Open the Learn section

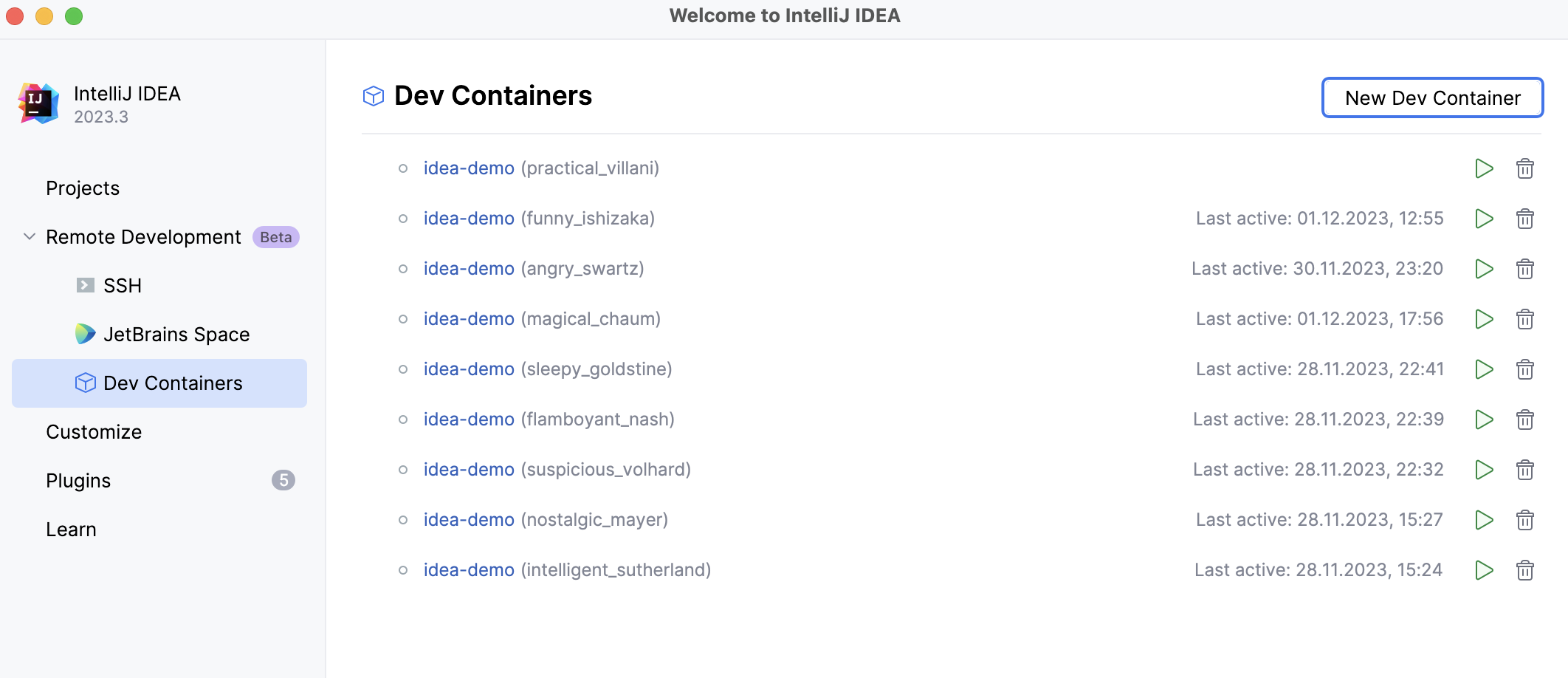tap(71, 530)
